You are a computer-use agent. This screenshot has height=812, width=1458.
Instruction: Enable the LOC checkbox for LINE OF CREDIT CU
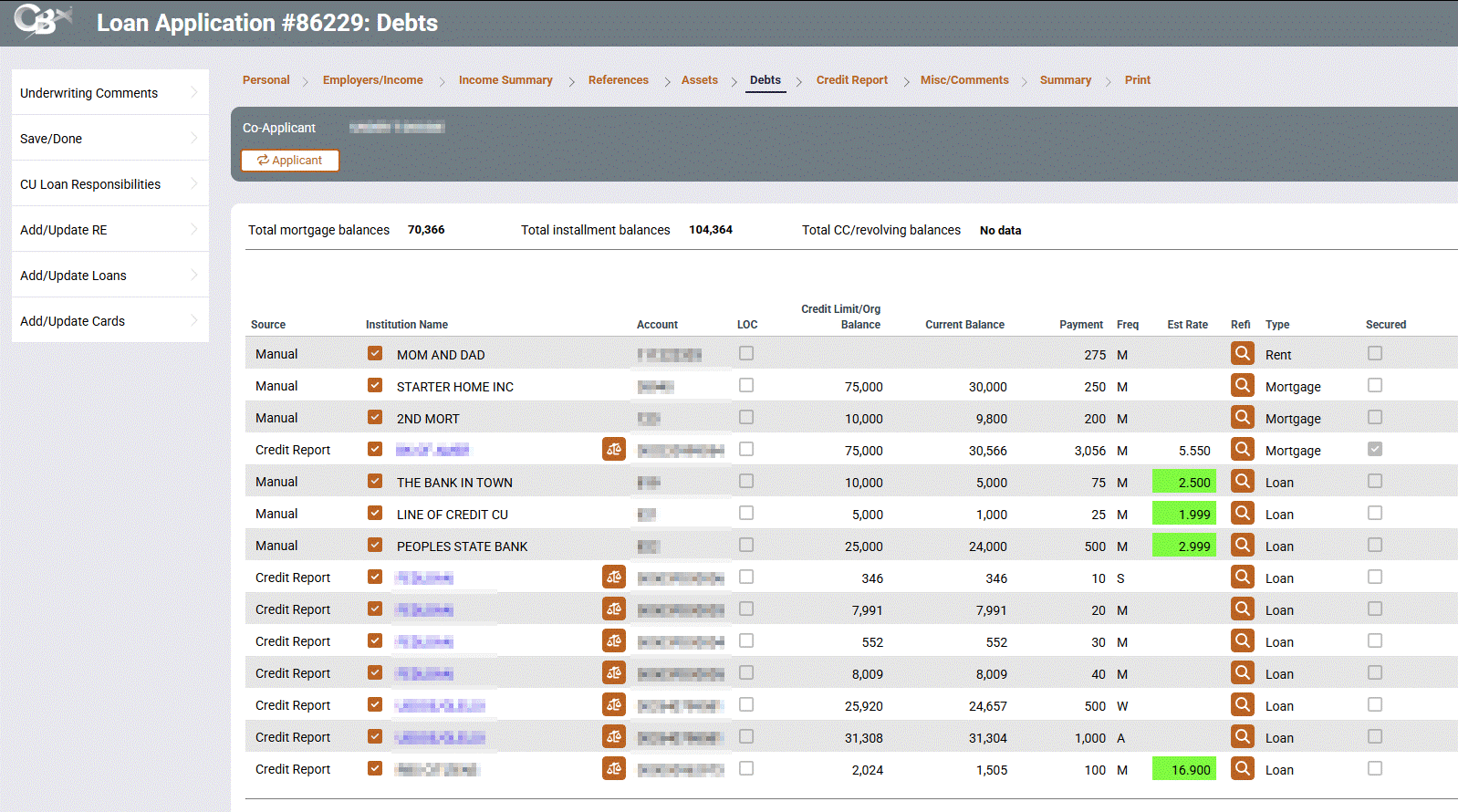pyautogui.click(x=746, y=513)
